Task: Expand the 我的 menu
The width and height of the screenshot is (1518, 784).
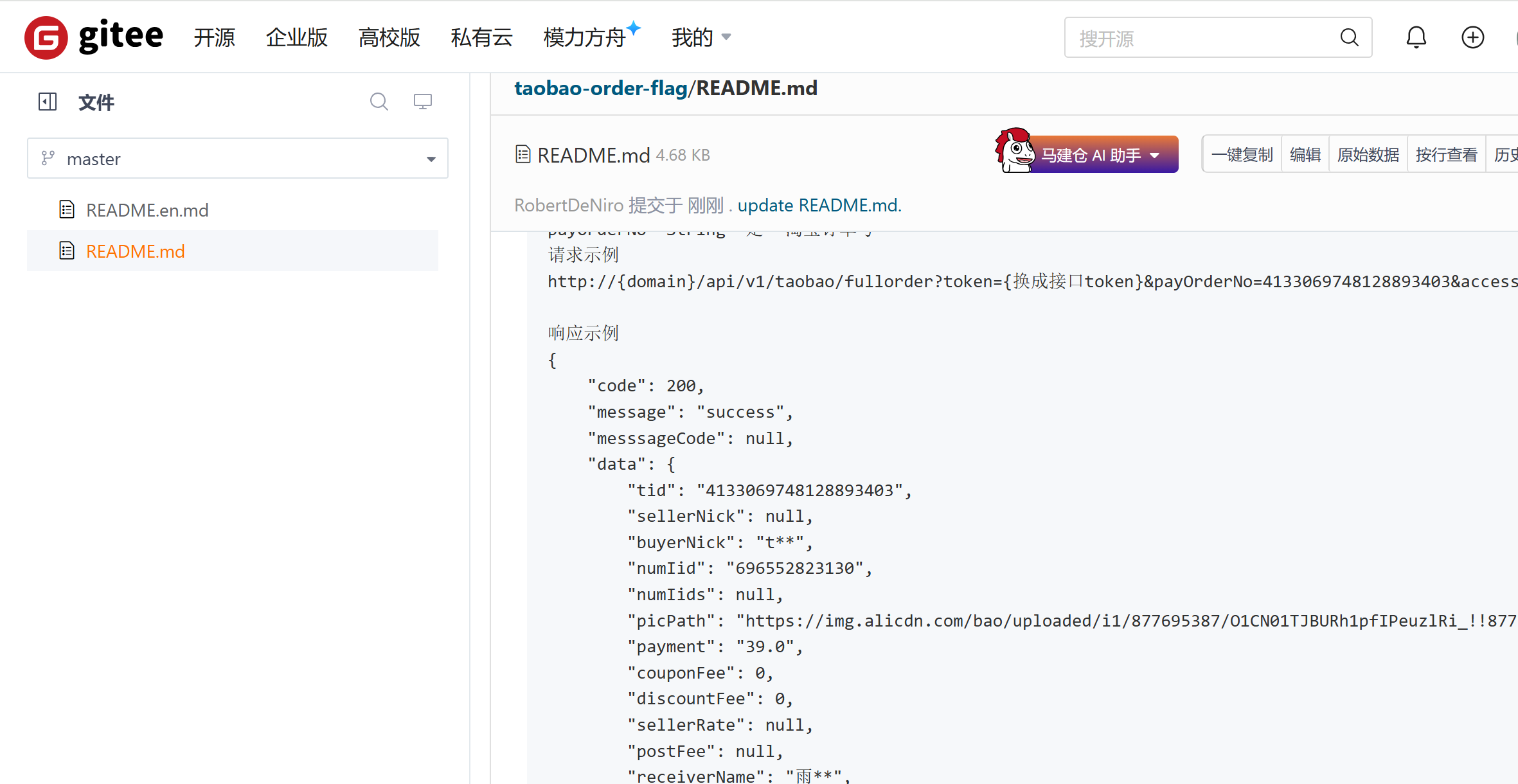Action: click(701, 38)
